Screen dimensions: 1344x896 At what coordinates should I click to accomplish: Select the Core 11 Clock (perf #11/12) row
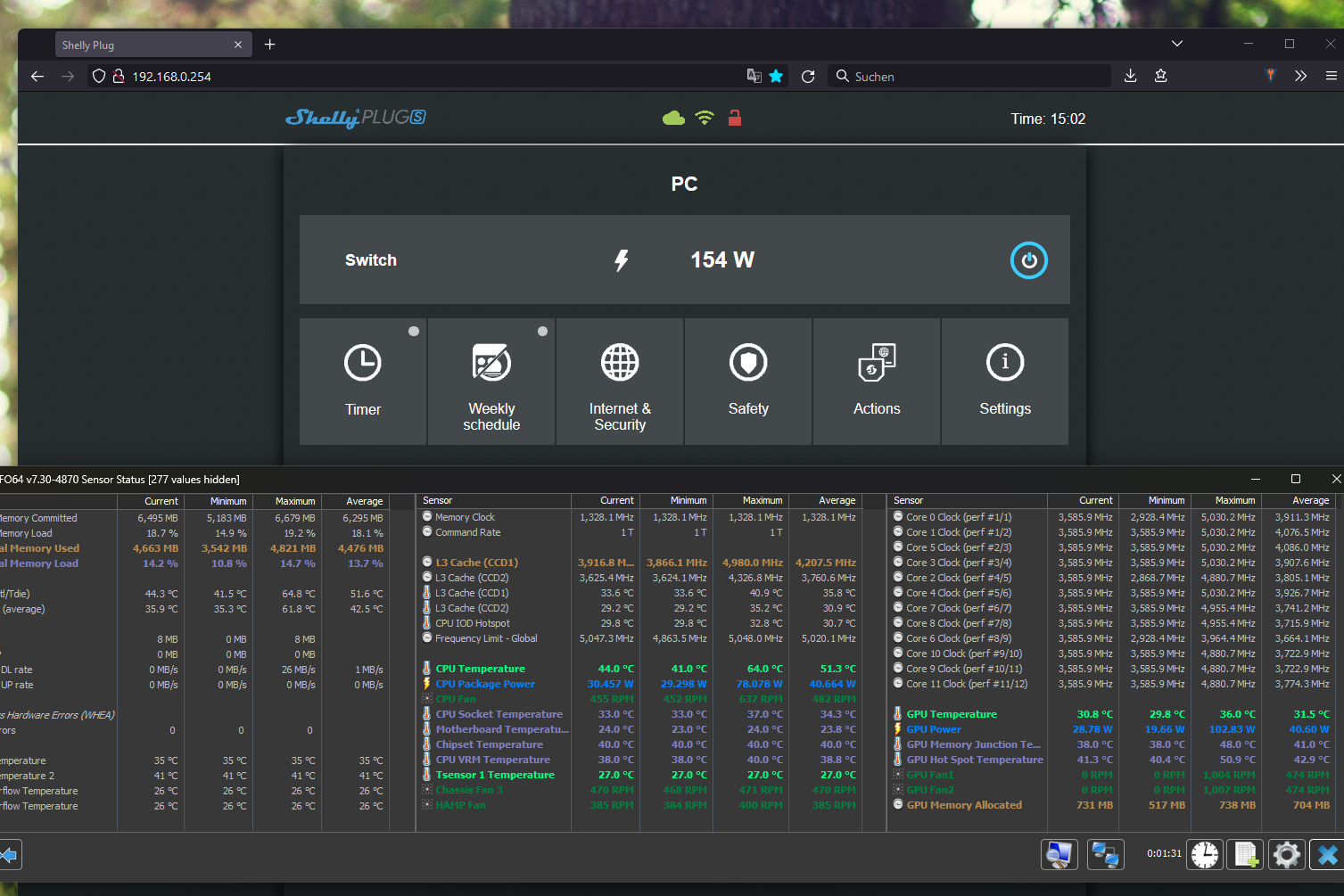1111,684
